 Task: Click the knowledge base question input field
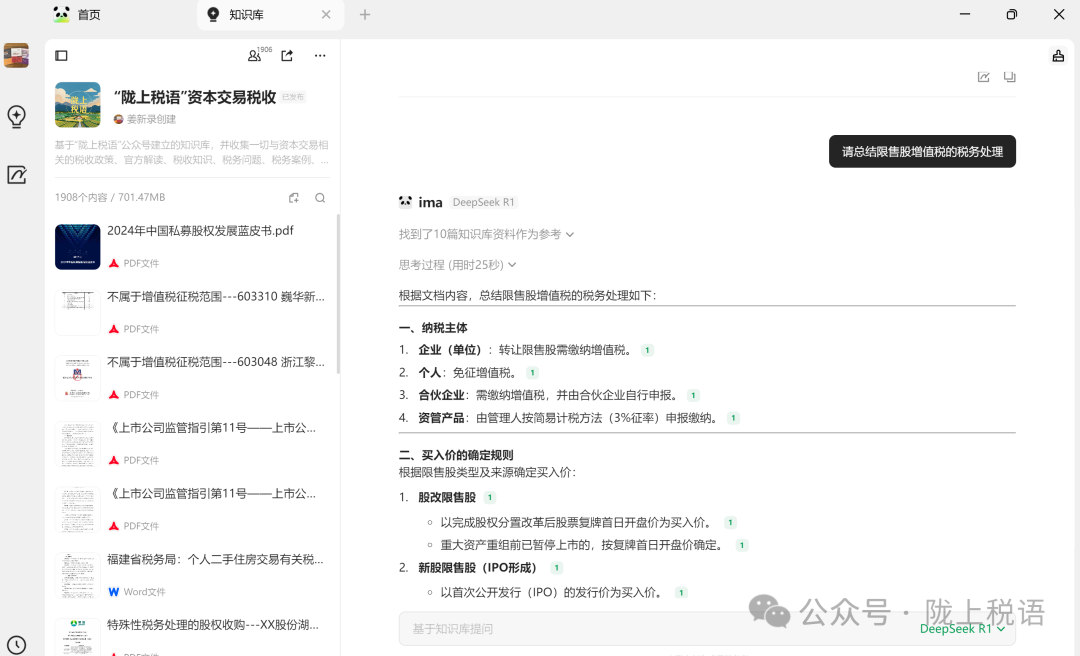(x=650, y=629)
